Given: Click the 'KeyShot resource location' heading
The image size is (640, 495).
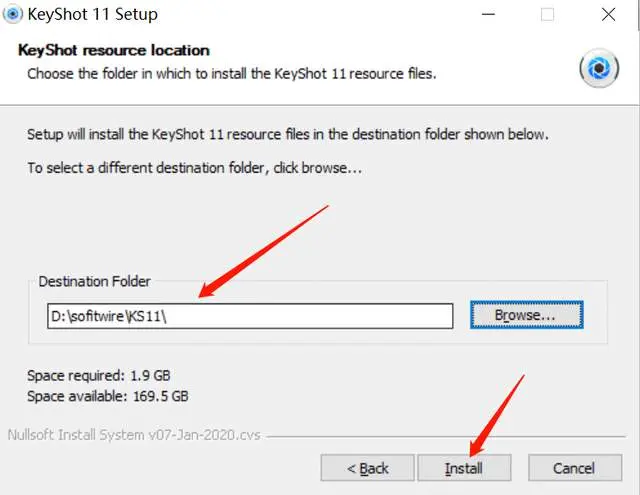Looking at the screenshot, I should [x=113, y=50].
